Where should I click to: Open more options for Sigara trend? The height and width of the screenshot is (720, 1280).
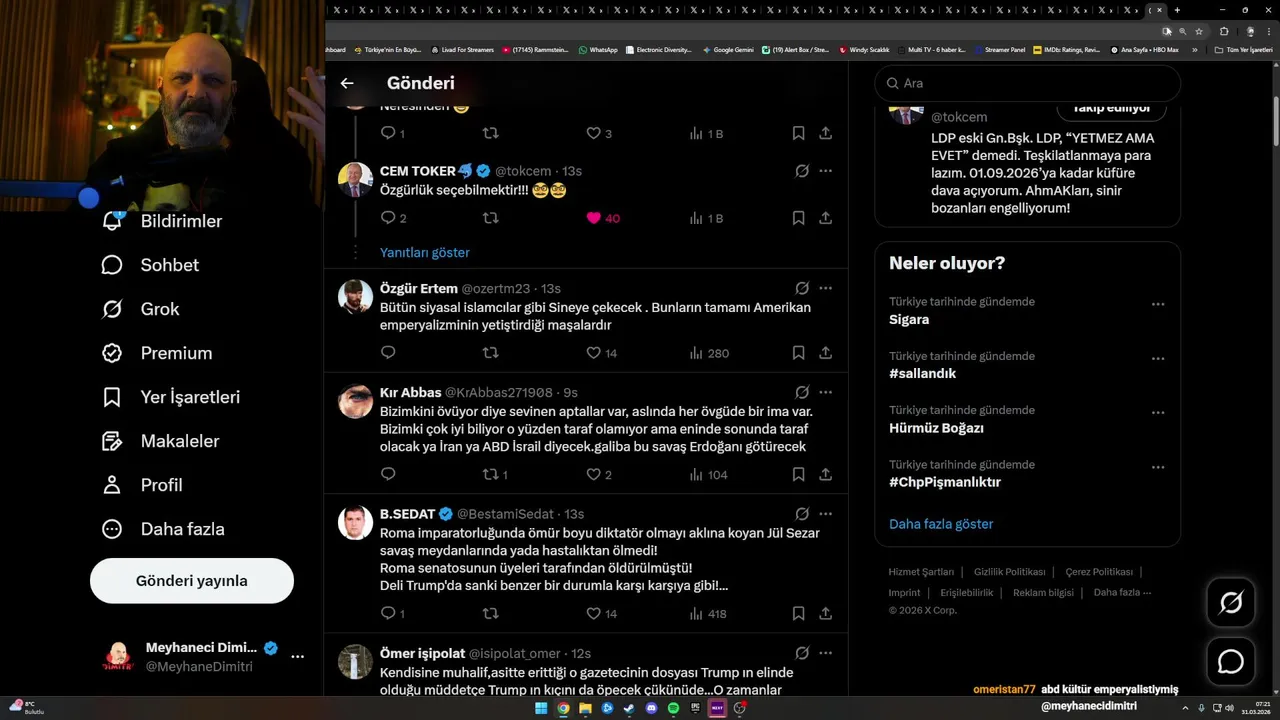pos(1158,304)
